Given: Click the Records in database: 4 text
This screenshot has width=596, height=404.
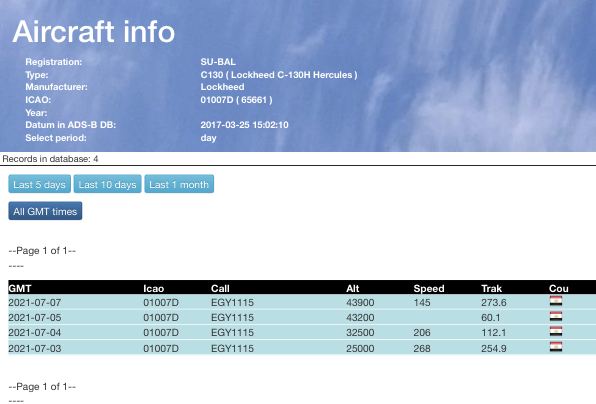Looking at the screenshot, I should click(50, 159).
